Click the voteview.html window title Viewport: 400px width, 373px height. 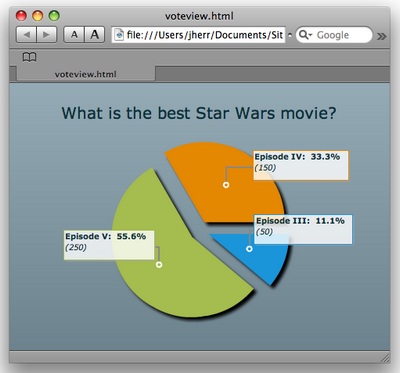point(199,16)
